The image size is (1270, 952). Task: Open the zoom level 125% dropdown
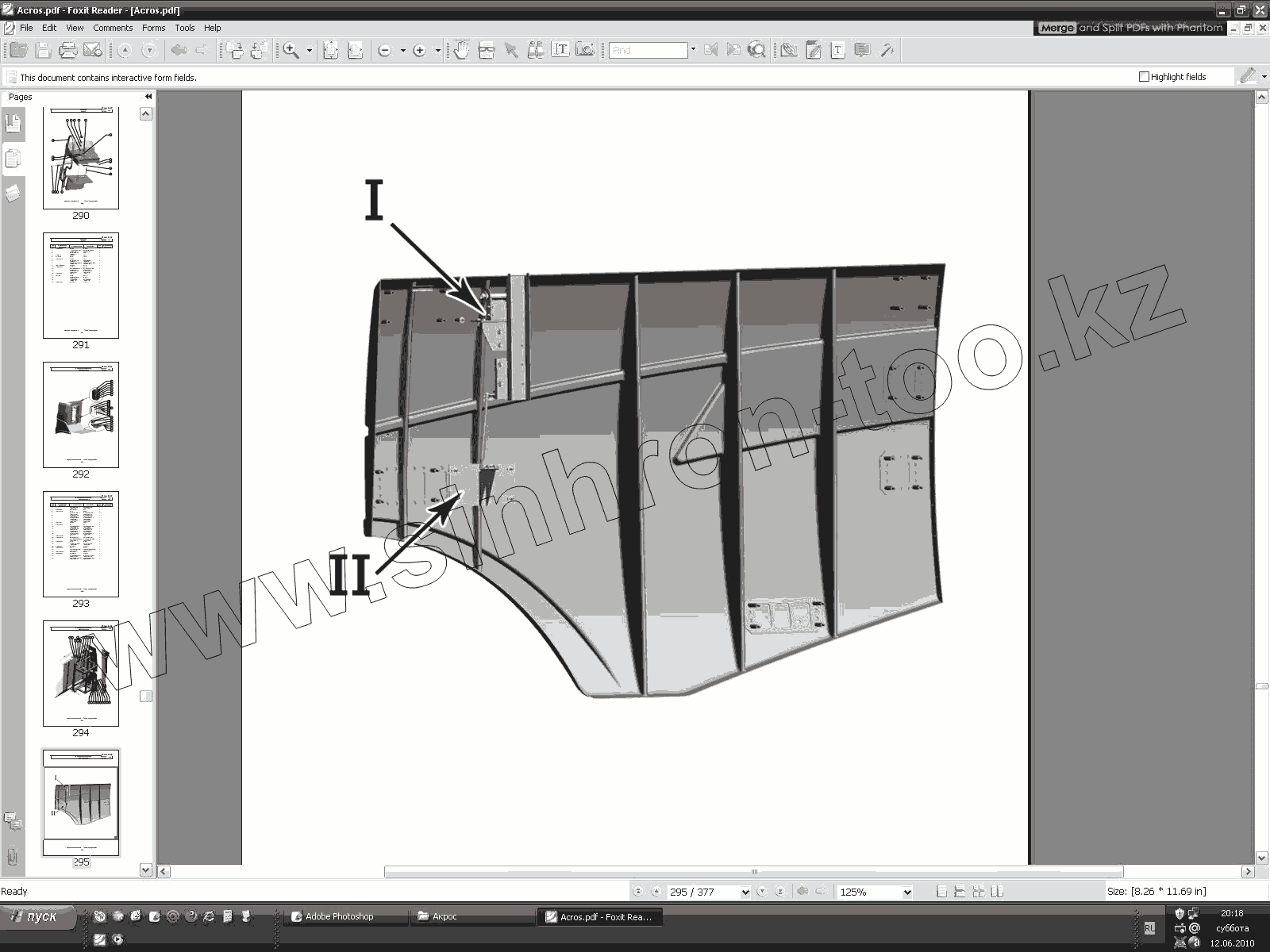[x=907, y=892]
